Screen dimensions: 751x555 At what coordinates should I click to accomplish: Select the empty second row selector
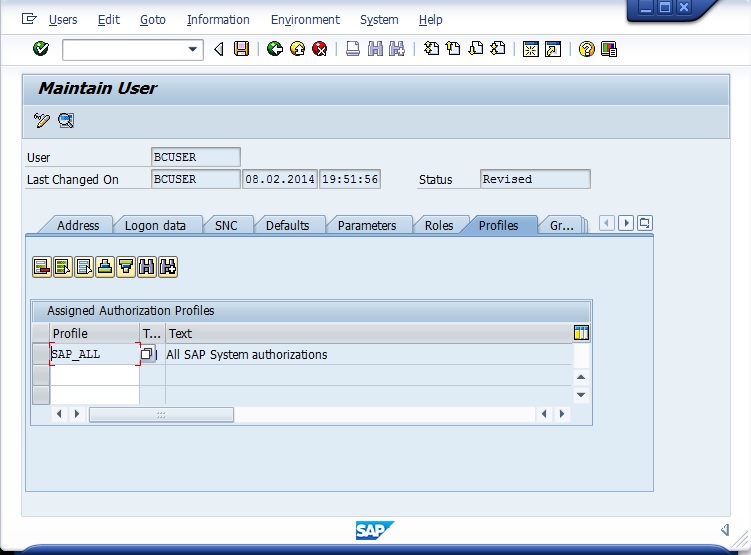pyautogui.click(x=41, y=374)
